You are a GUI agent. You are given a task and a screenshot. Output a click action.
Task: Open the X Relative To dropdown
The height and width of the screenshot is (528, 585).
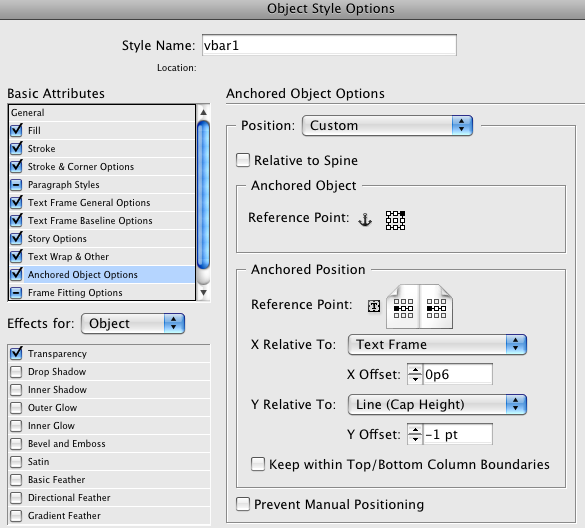point(437,344)
